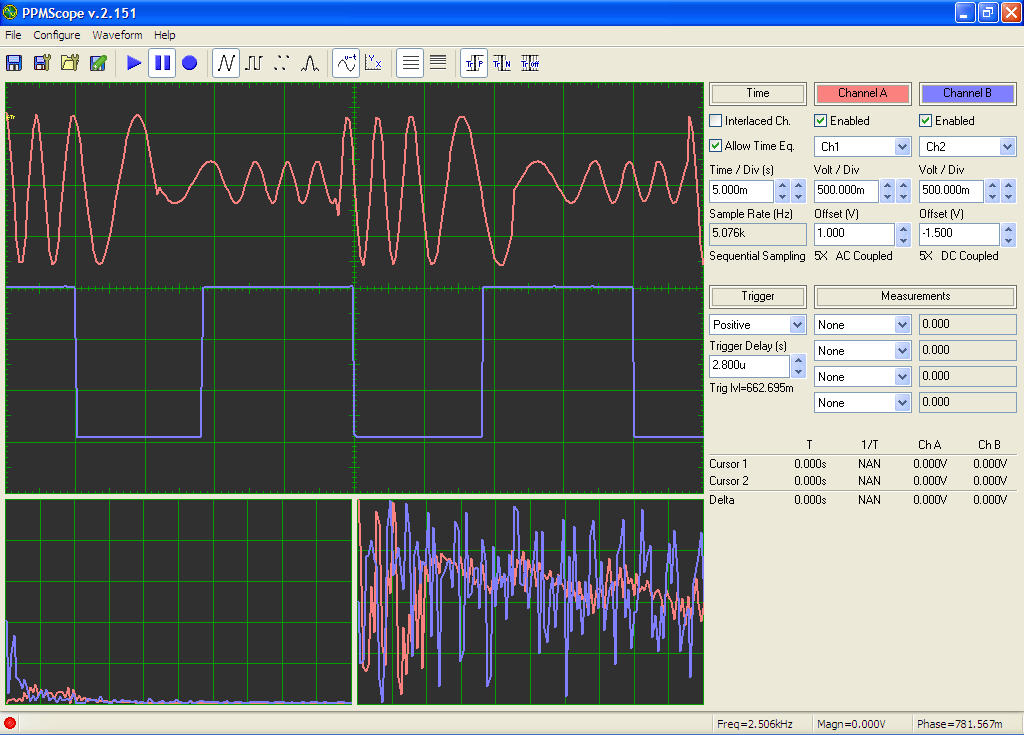Disable Channel B Enabled checkbox
The height and width of the screenshot is (735, 1024).
point(926,121)
